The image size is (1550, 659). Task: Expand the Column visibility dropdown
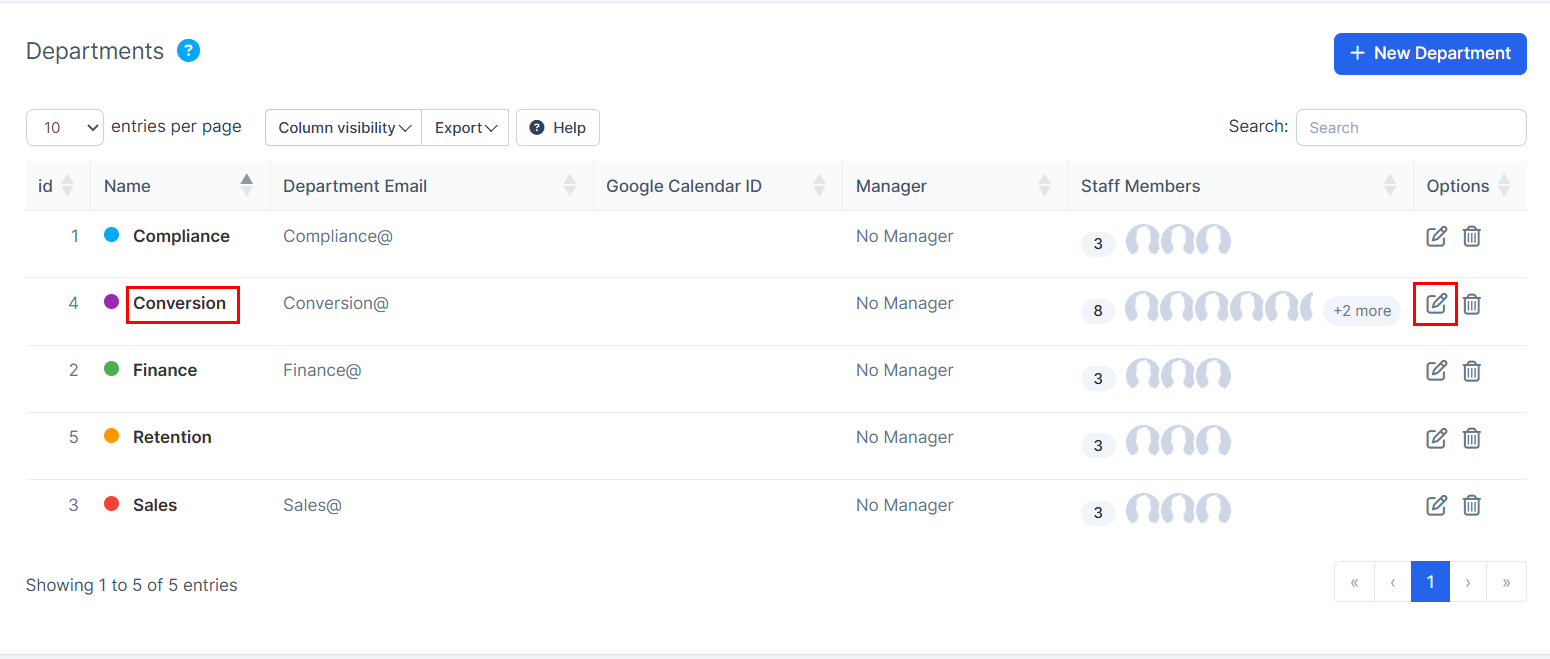pos(344,128)
